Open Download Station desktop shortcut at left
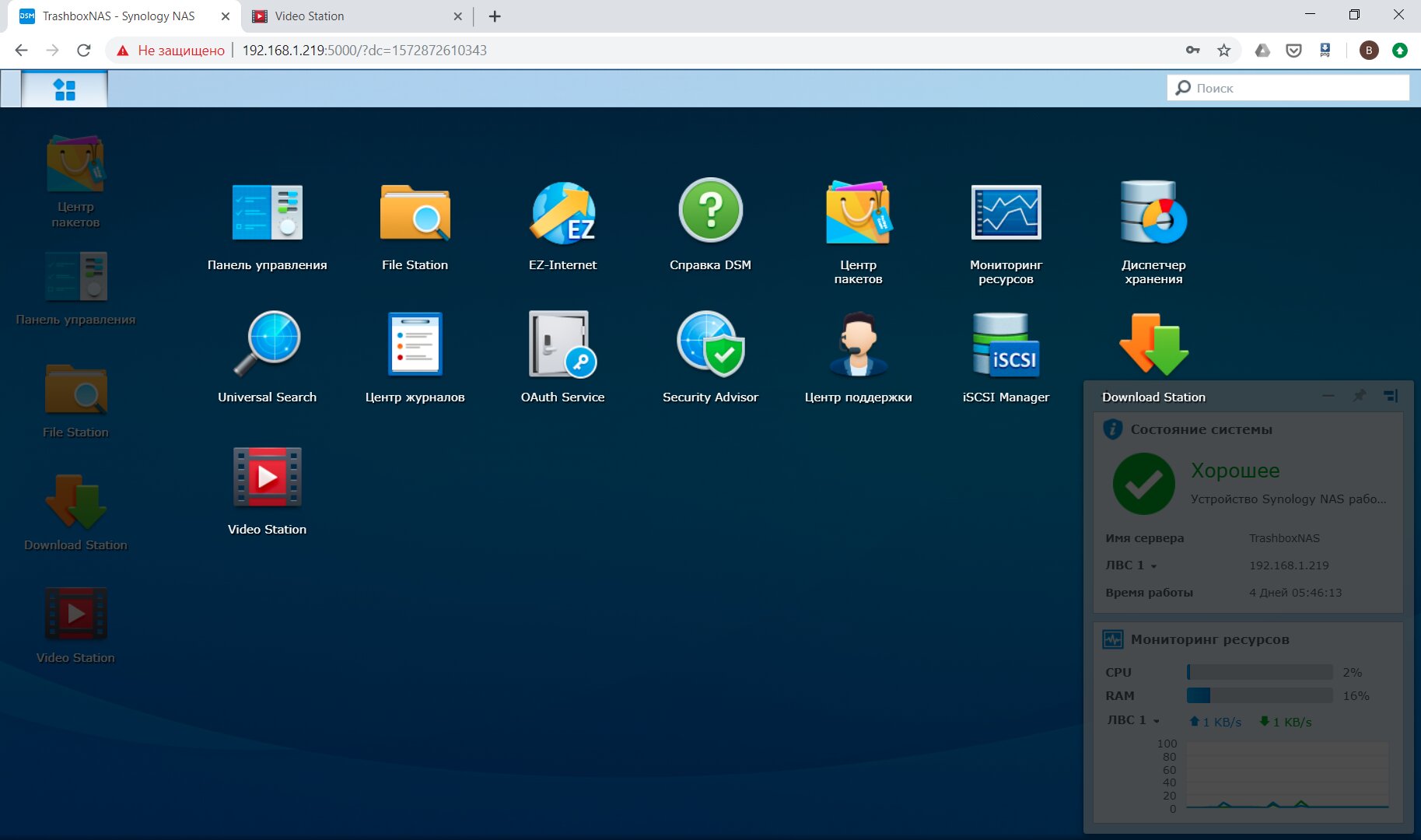 point(75,502)
